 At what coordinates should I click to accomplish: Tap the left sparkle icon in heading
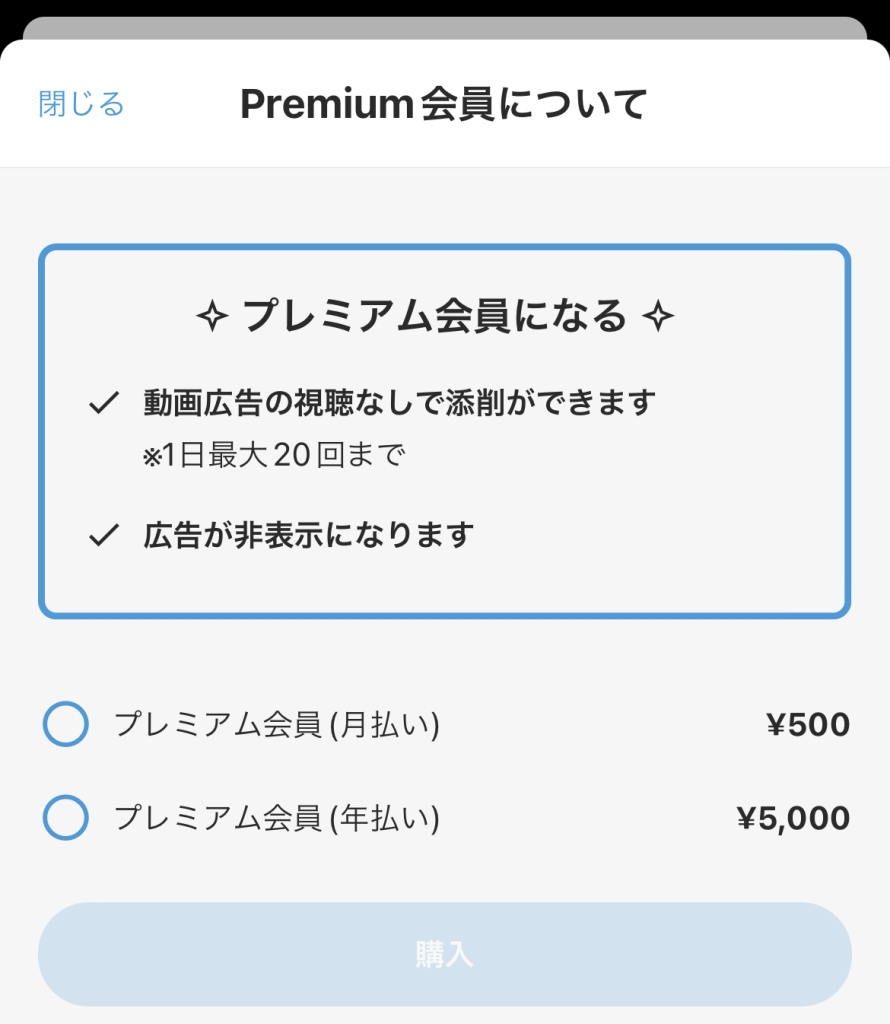pos(212,317)
